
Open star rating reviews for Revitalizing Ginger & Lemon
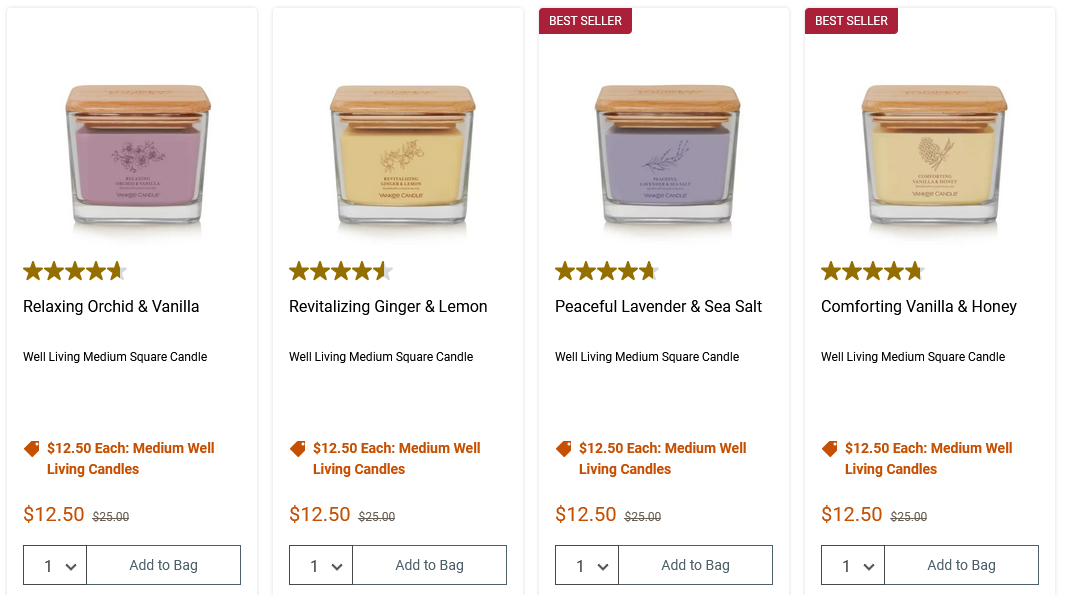(341, 271)
